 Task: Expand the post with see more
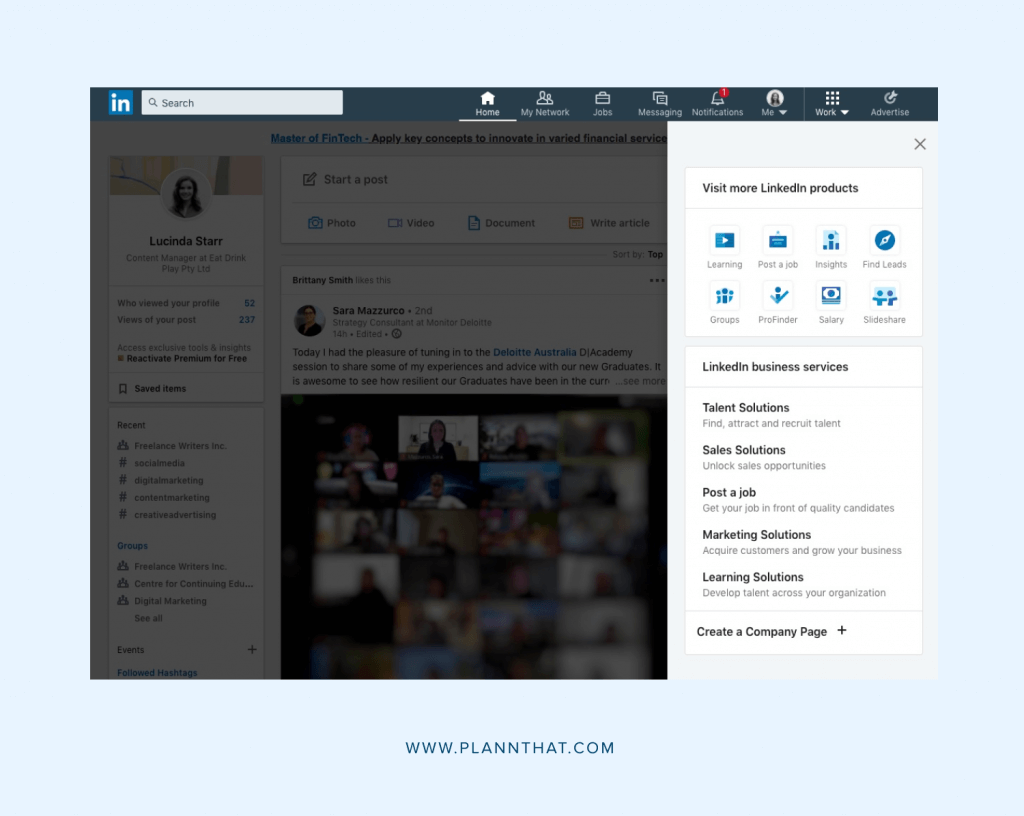click(640, 381)
